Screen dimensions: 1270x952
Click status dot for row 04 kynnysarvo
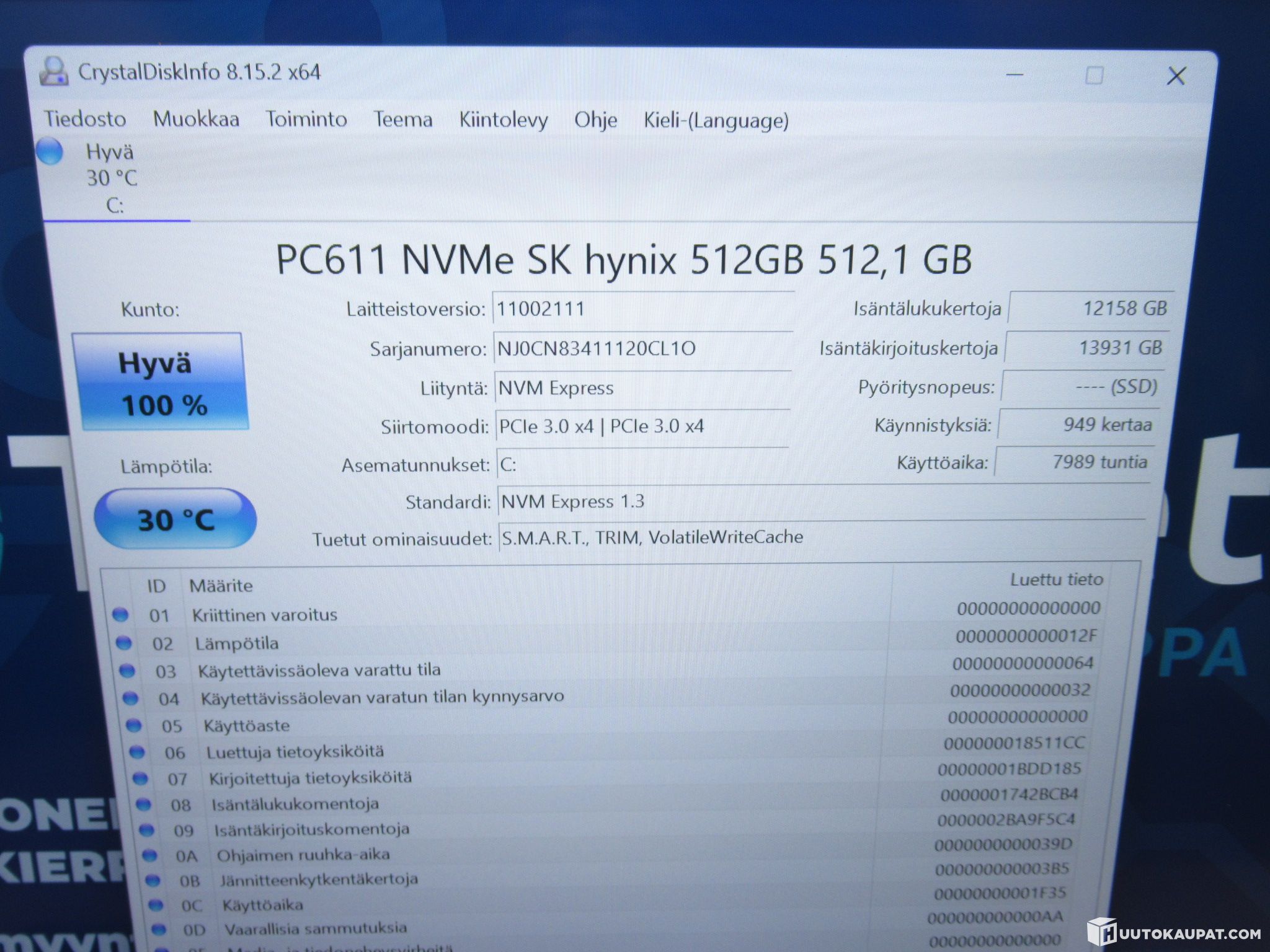coord(130,698)
